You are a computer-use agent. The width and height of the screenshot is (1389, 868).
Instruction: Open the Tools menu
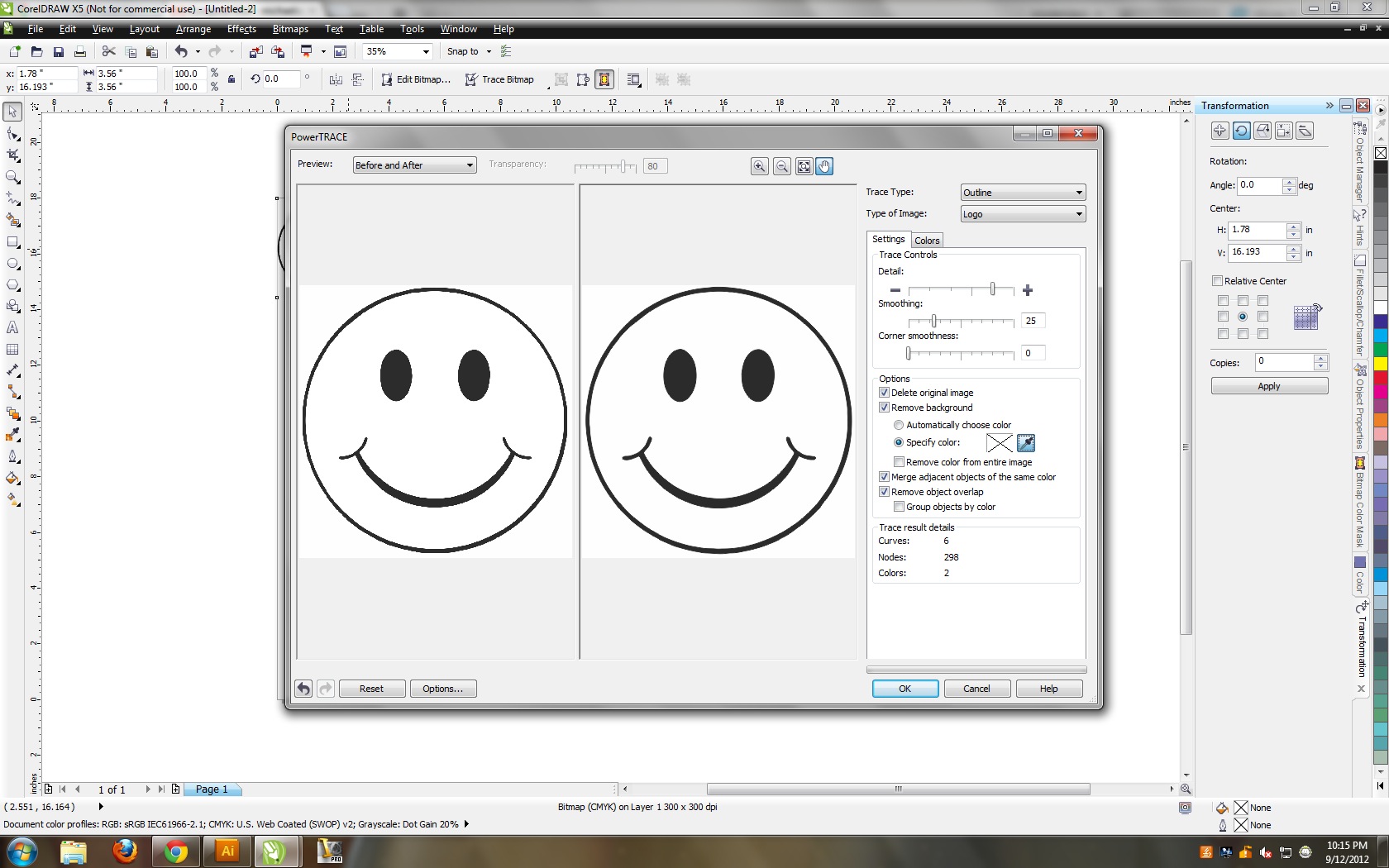[x=412, y=29]
